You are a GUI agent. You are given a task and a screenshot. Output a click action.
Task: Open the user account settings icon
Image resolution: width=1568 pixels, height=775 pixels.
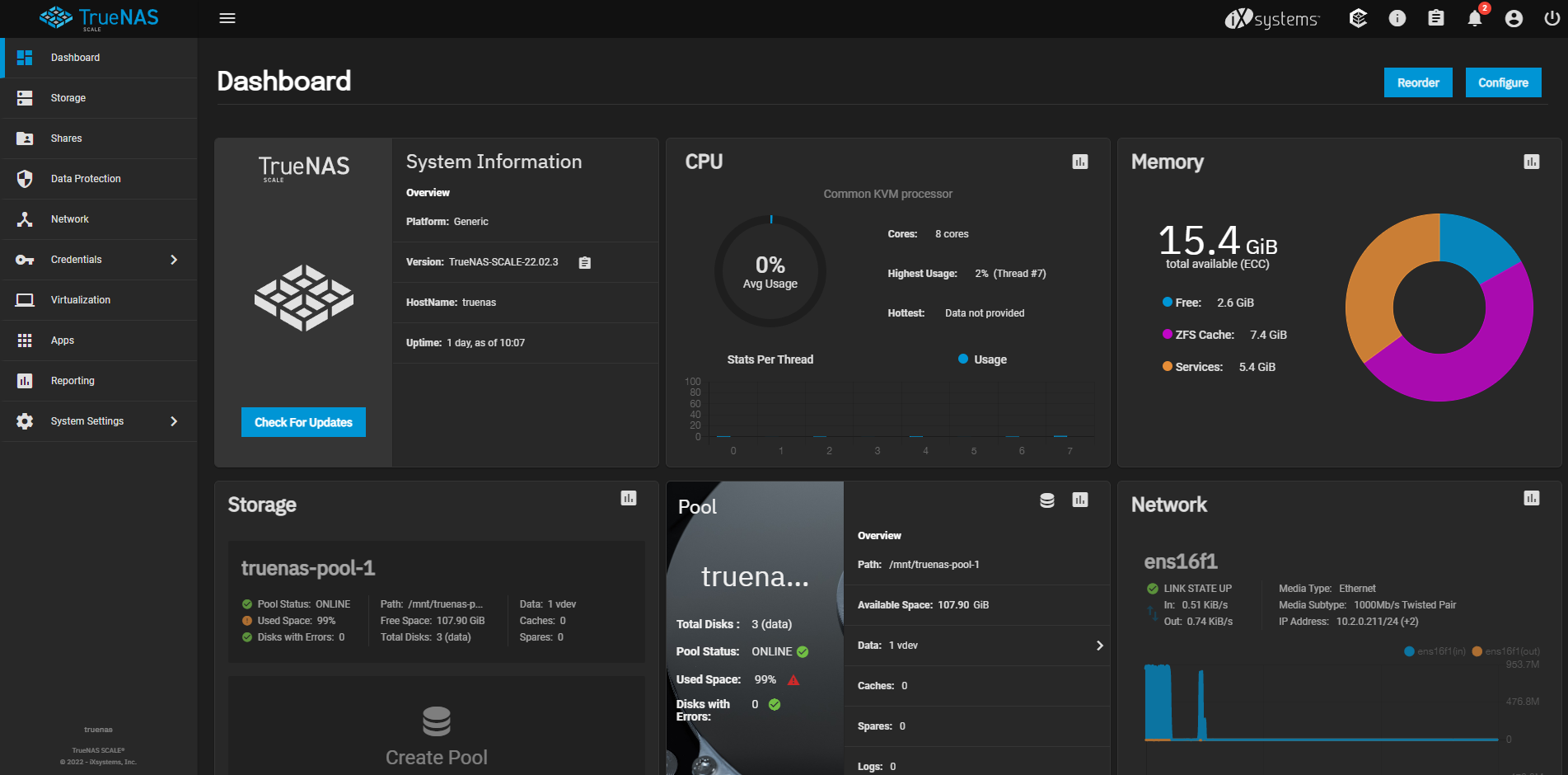pos(1514,18)
